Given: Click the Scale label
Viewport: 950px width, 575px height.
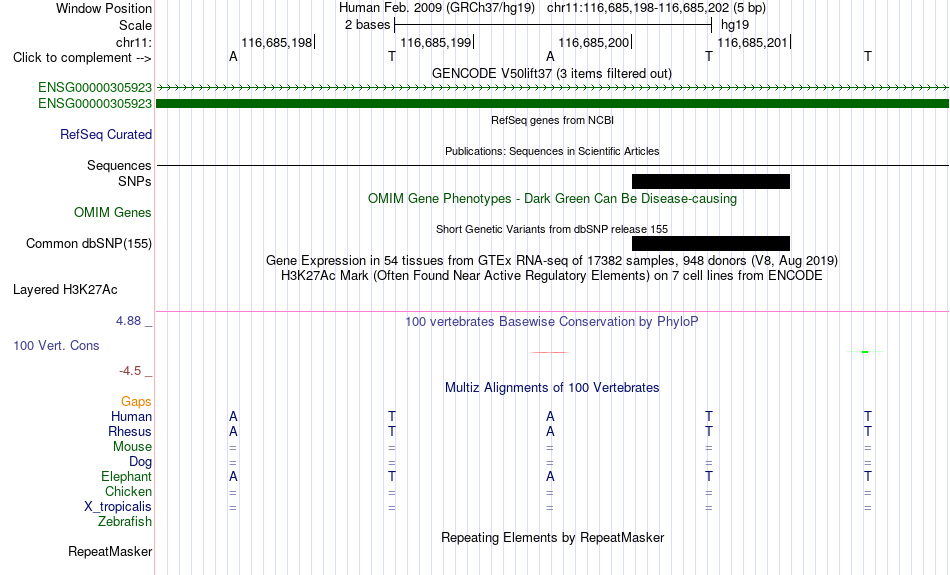Looking at the screenshot, I should pos(135,25).
